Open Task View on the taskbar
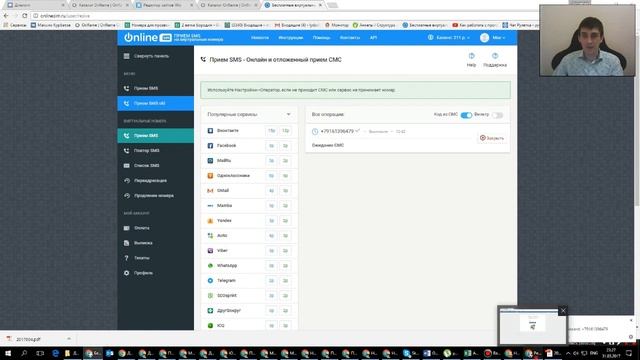640x360 pixels. click(x=40, y=353)
